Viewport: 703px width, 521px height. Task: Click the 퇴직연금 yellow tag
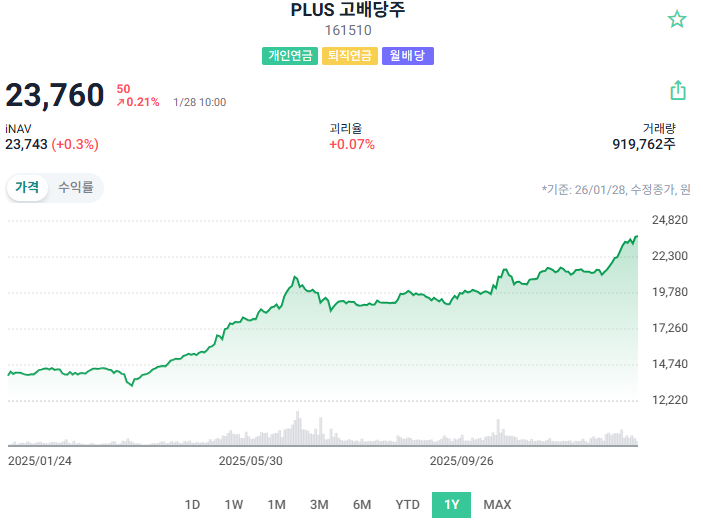pos(350,56)
